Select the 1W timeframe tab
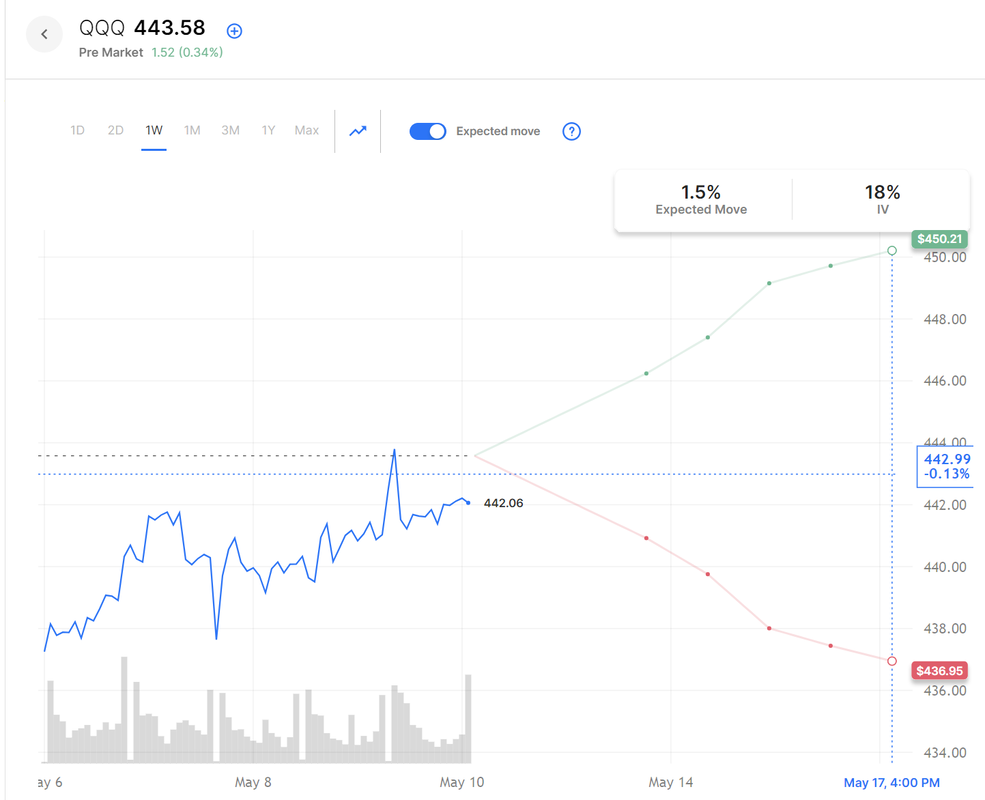 (154, 131)
